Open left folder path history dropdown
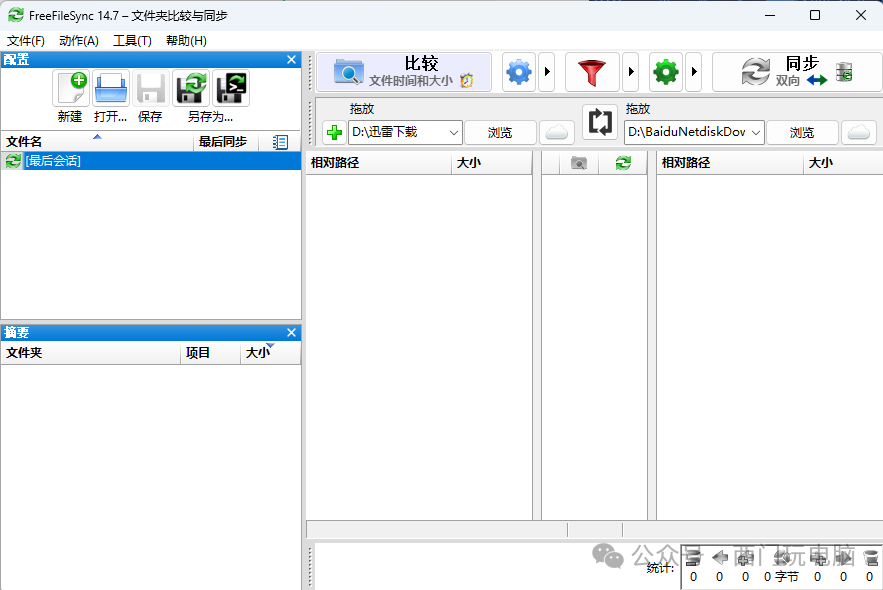The image size is (883, 590). (453, 133)
